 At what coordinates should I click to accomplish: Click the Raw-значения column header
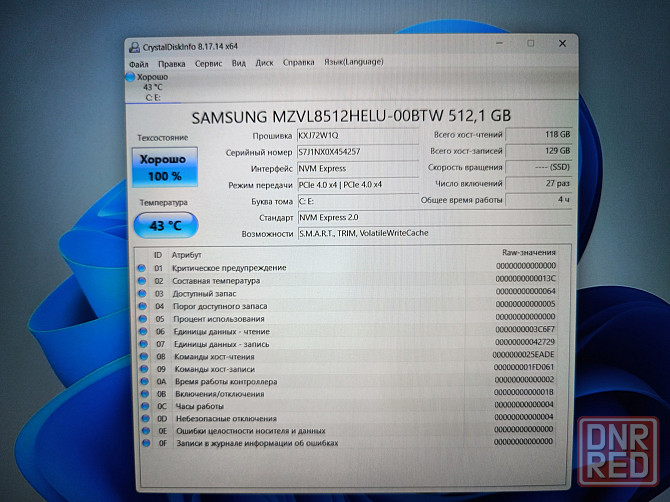pos(529,252)
